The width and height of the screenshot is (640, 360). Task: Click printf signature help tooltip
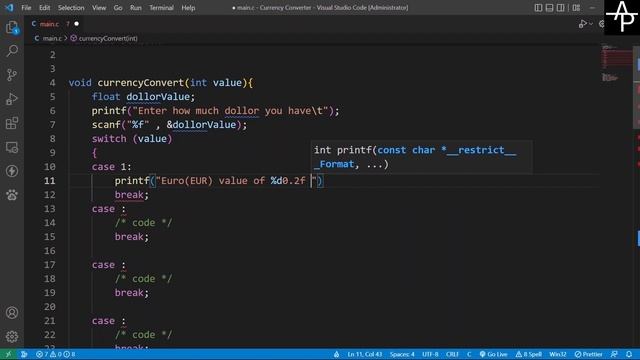click(x=421, y=157)
